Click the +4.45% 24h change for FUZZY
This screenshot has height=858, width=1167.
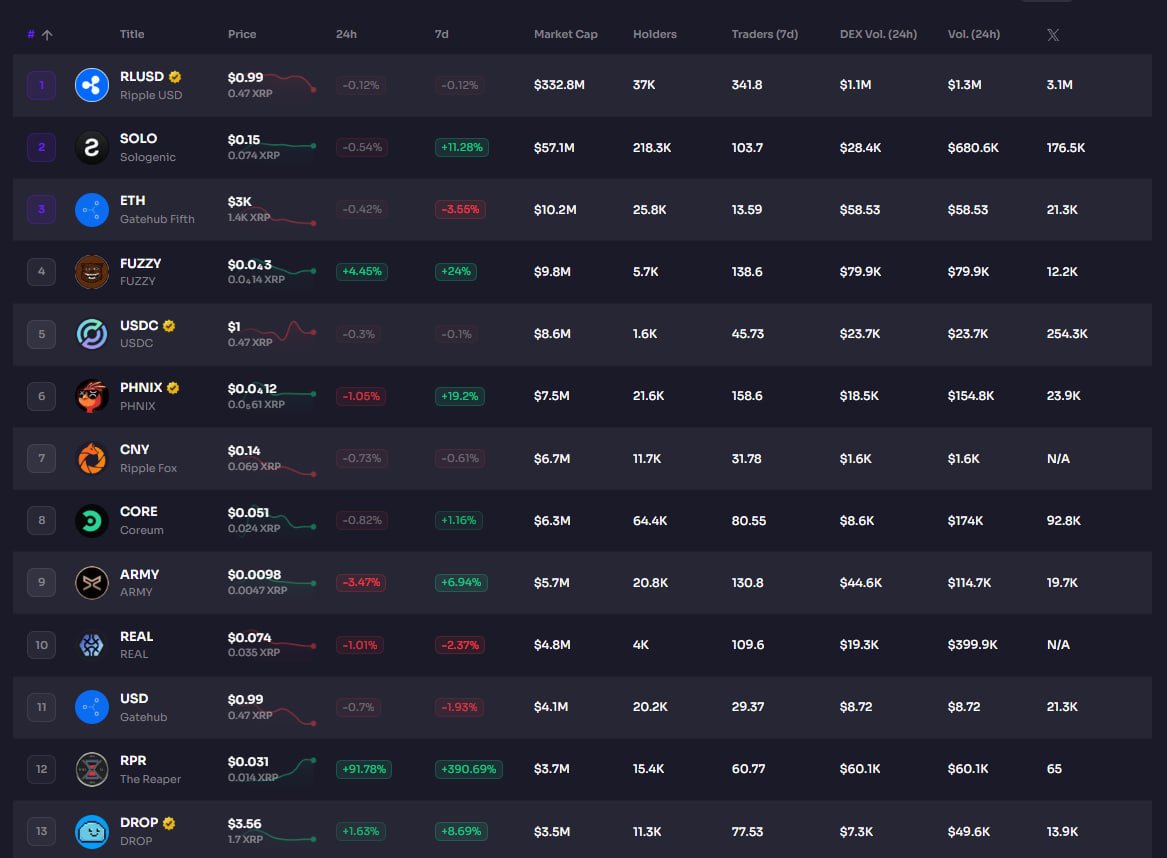click(362, 272)
